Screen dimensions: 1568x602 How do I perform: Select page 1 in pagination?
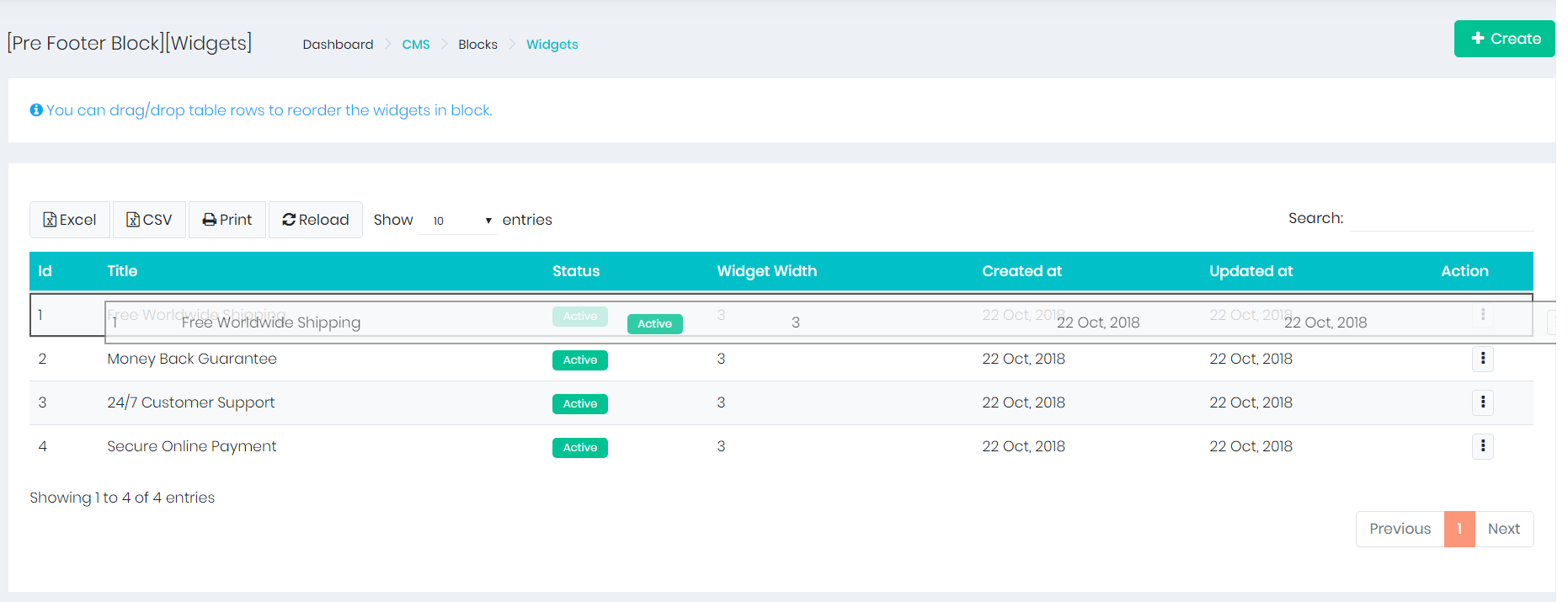coord(1459,529)
